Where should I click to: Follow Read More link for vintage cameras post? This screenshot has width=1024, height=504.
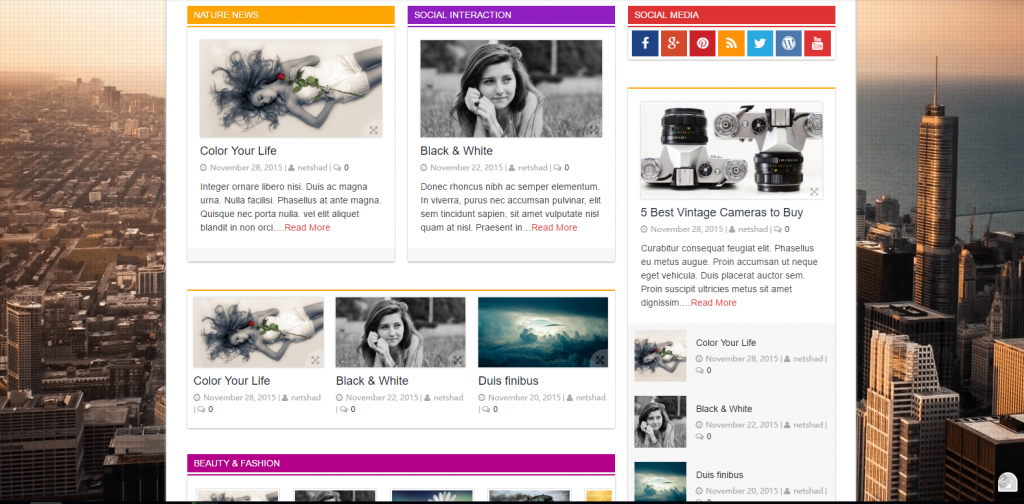click(713, 302)
